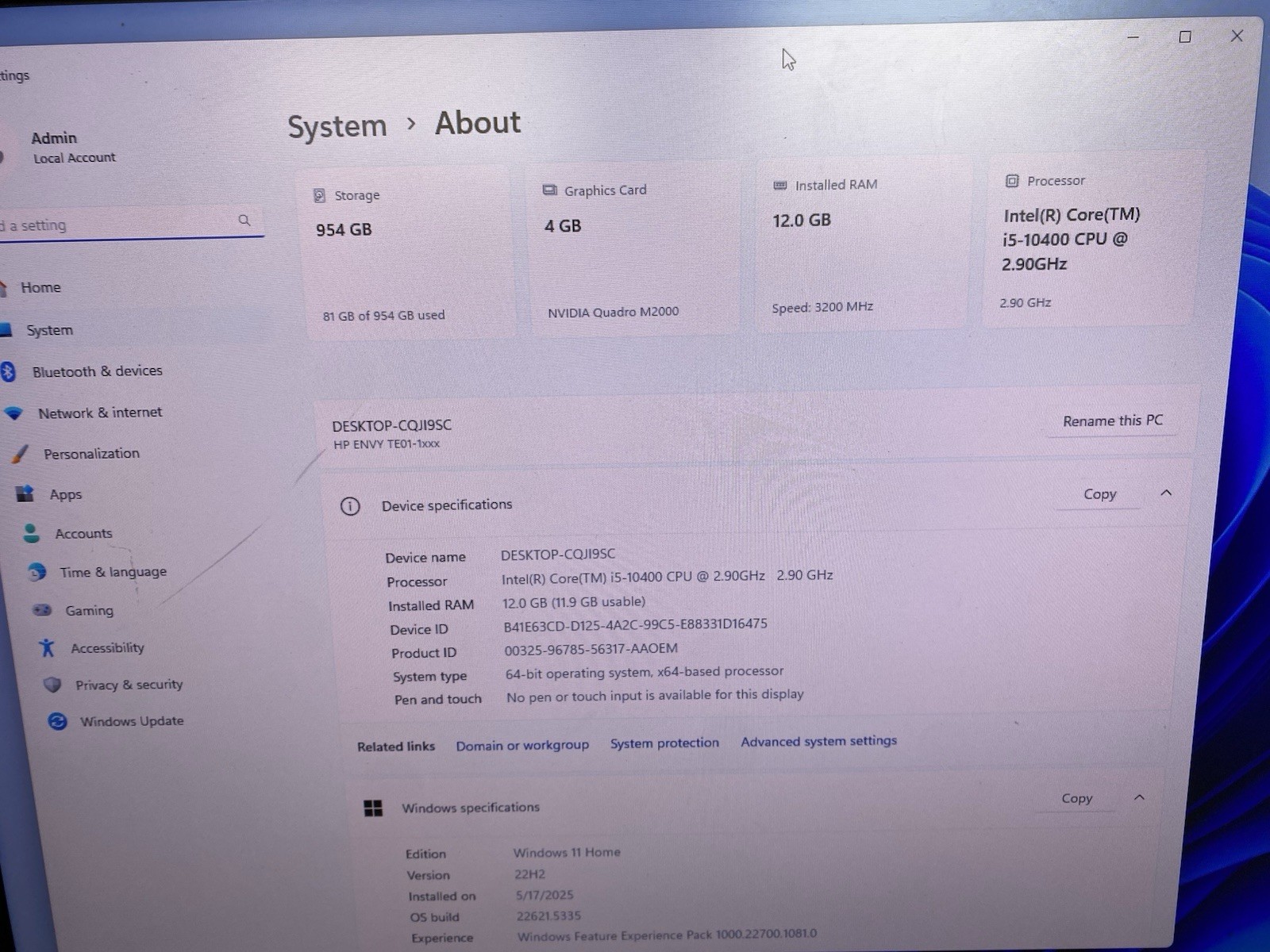Open Gaming settings page

[89, 611]
